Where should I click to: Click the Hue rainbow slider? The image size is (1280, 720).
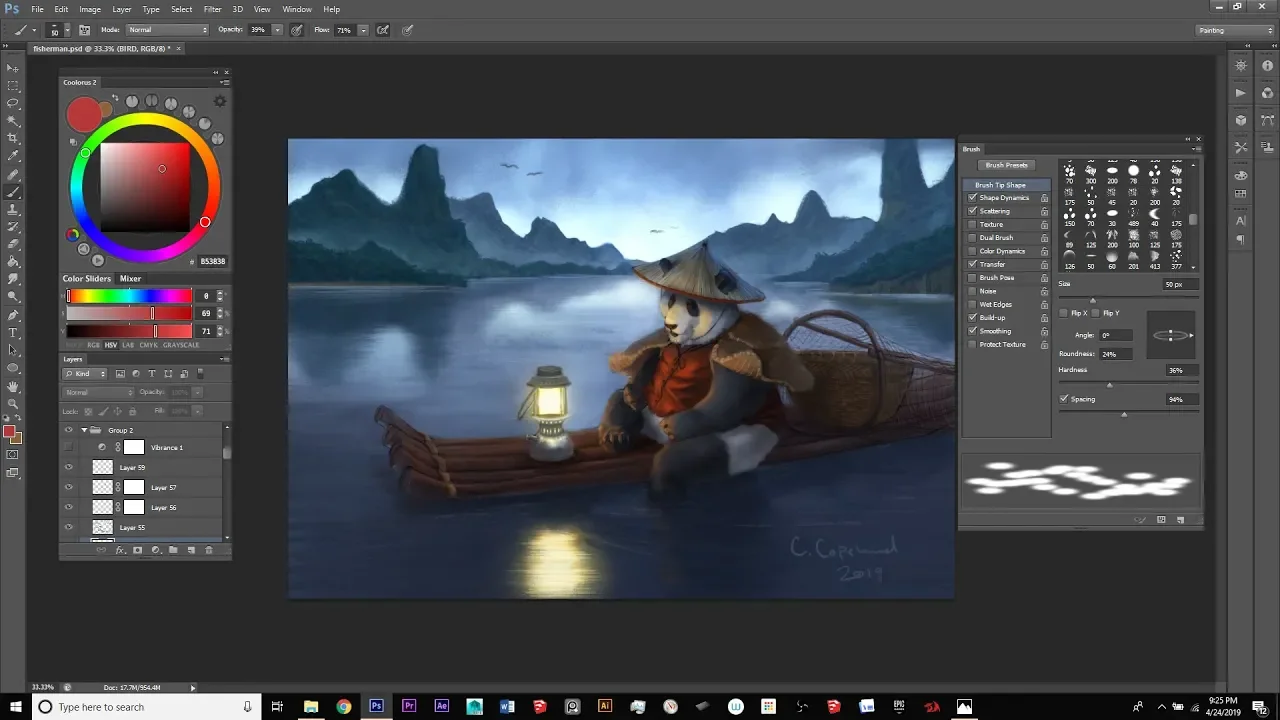tap(129, 296)
